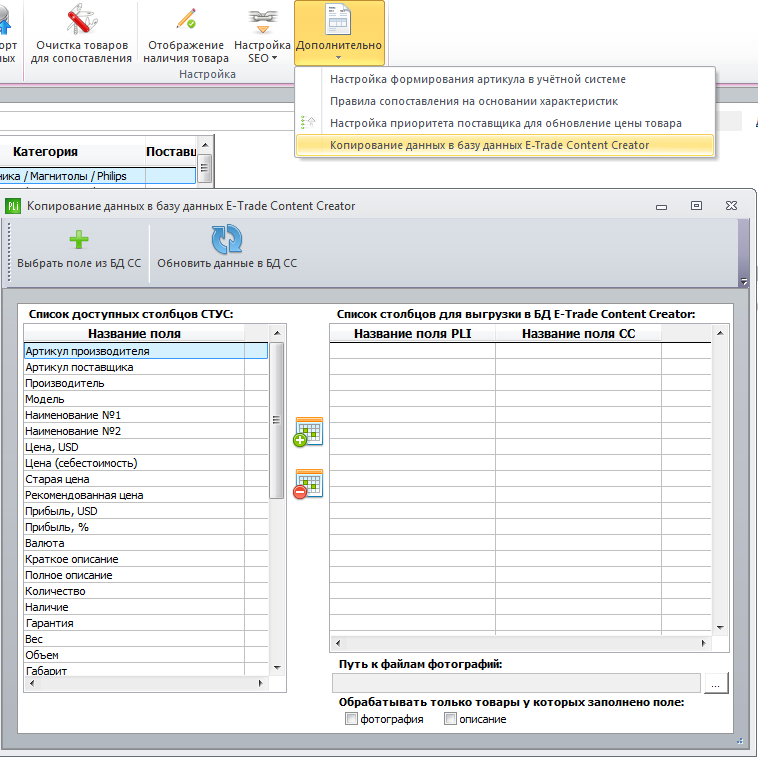Open Настройка приоритета поставщика menu item
Screen dimensions: 758x757
point(506,123)
